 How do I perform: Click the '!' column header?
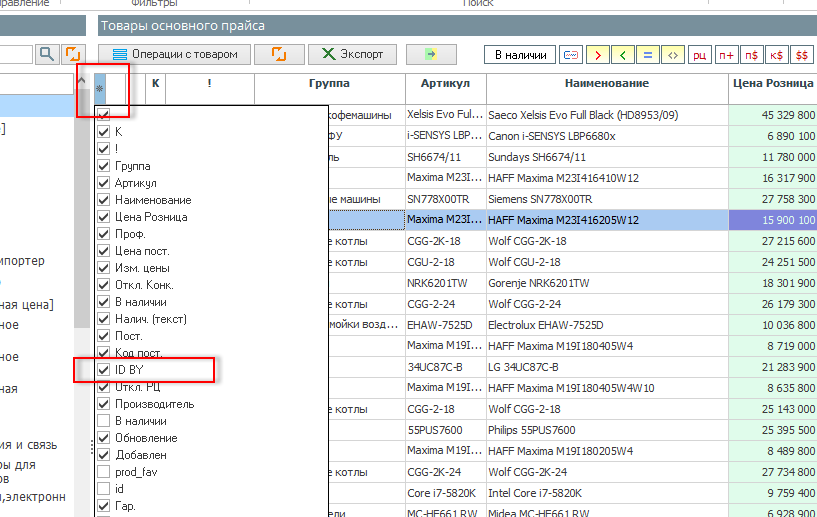pos(209,89)
